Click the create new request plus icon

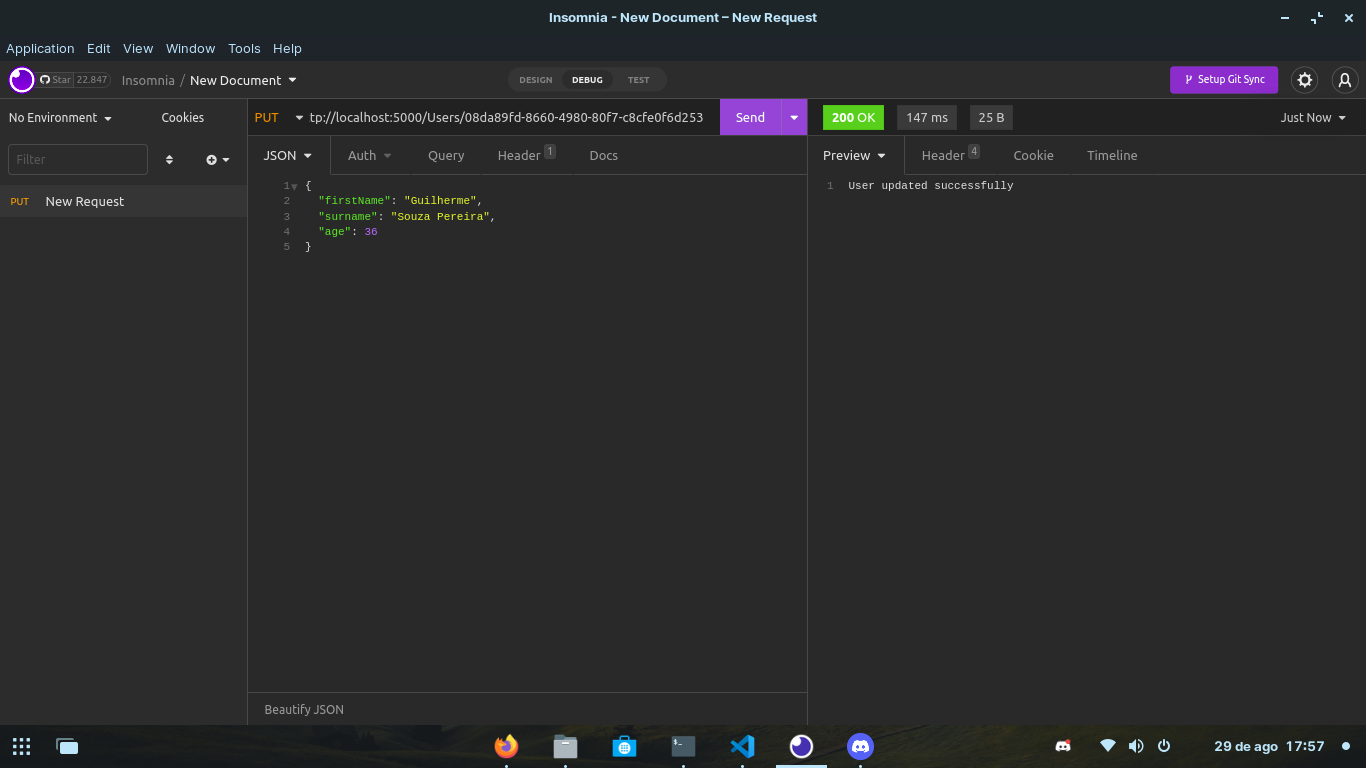pos(211,159)
